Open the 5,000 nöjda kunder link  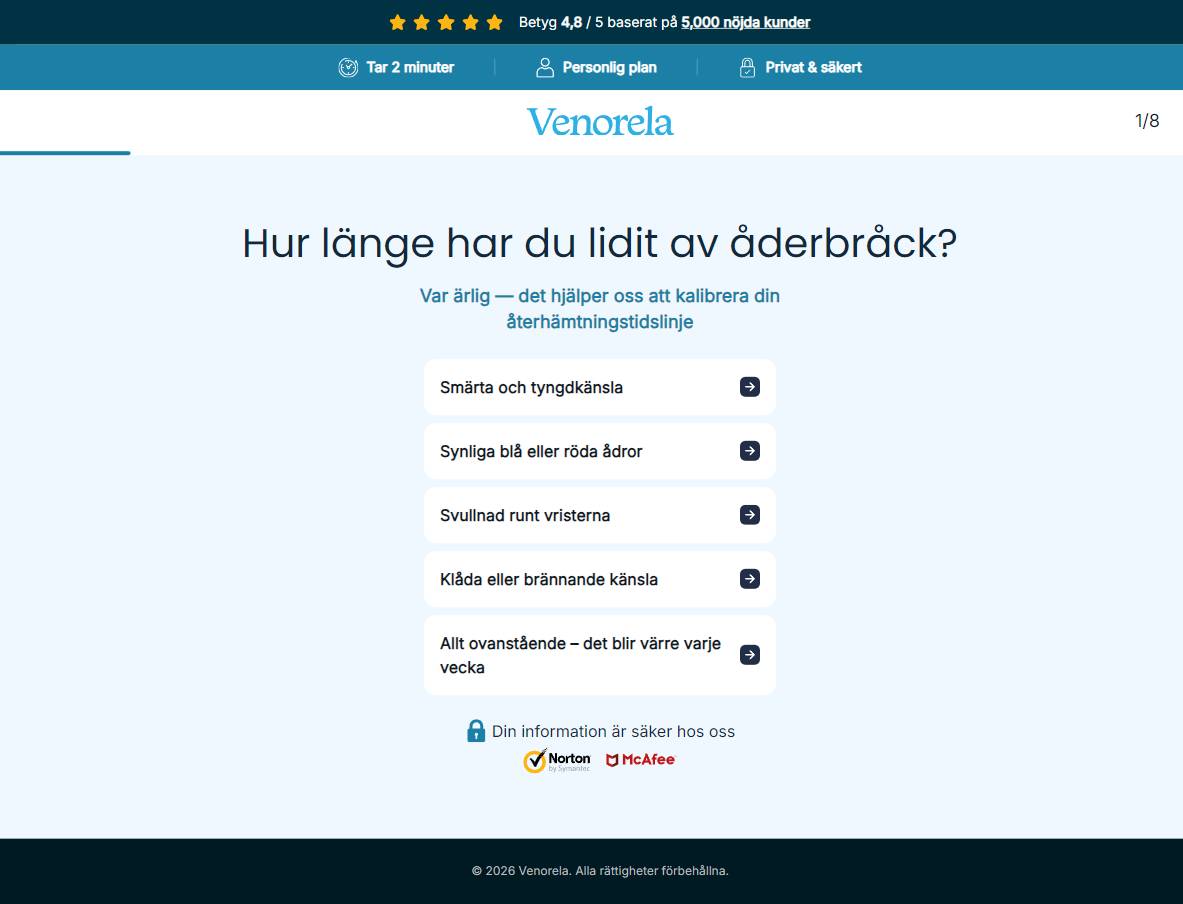pyautogui.click(x=745, y=23)
